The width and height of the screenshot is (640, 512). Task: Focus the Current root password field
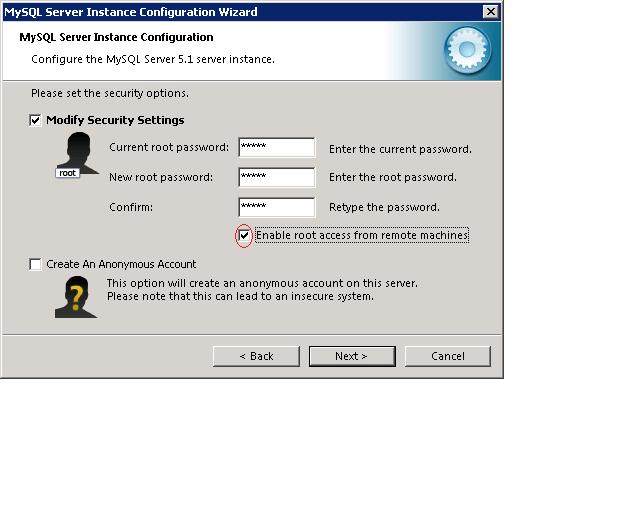click(x=277, y=147)
